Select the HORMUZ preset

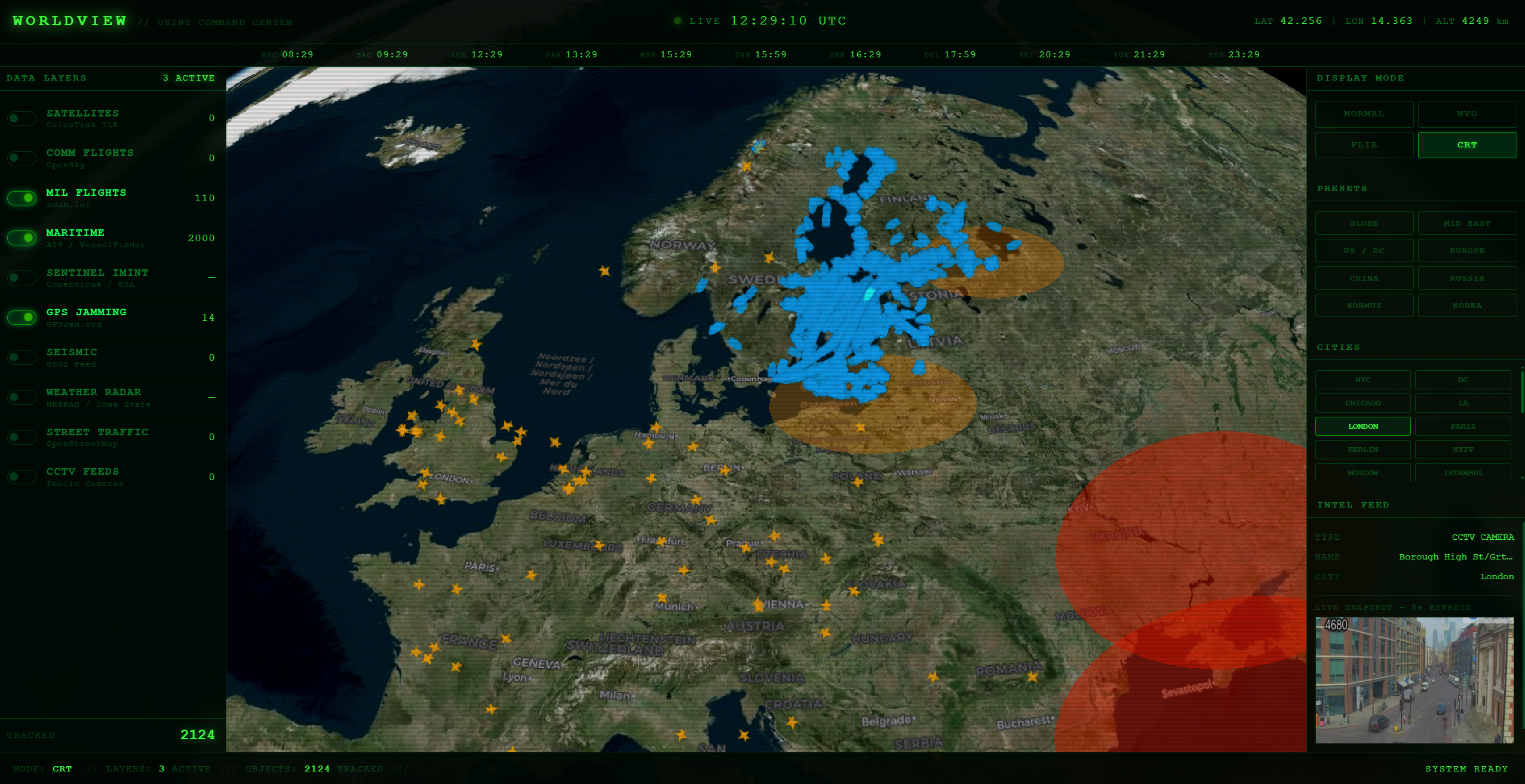(x=1364, y=305)
